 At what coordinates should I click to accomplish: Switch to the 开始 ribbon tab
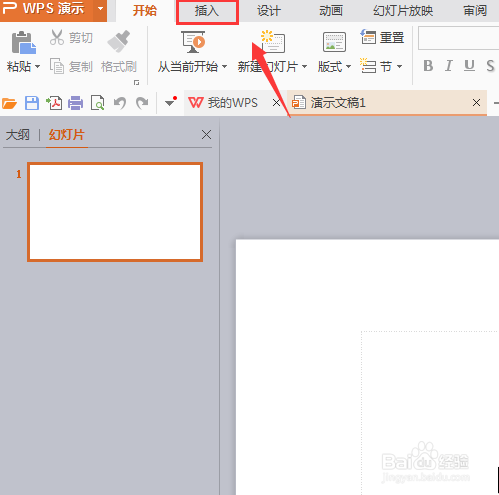[145, 11]
